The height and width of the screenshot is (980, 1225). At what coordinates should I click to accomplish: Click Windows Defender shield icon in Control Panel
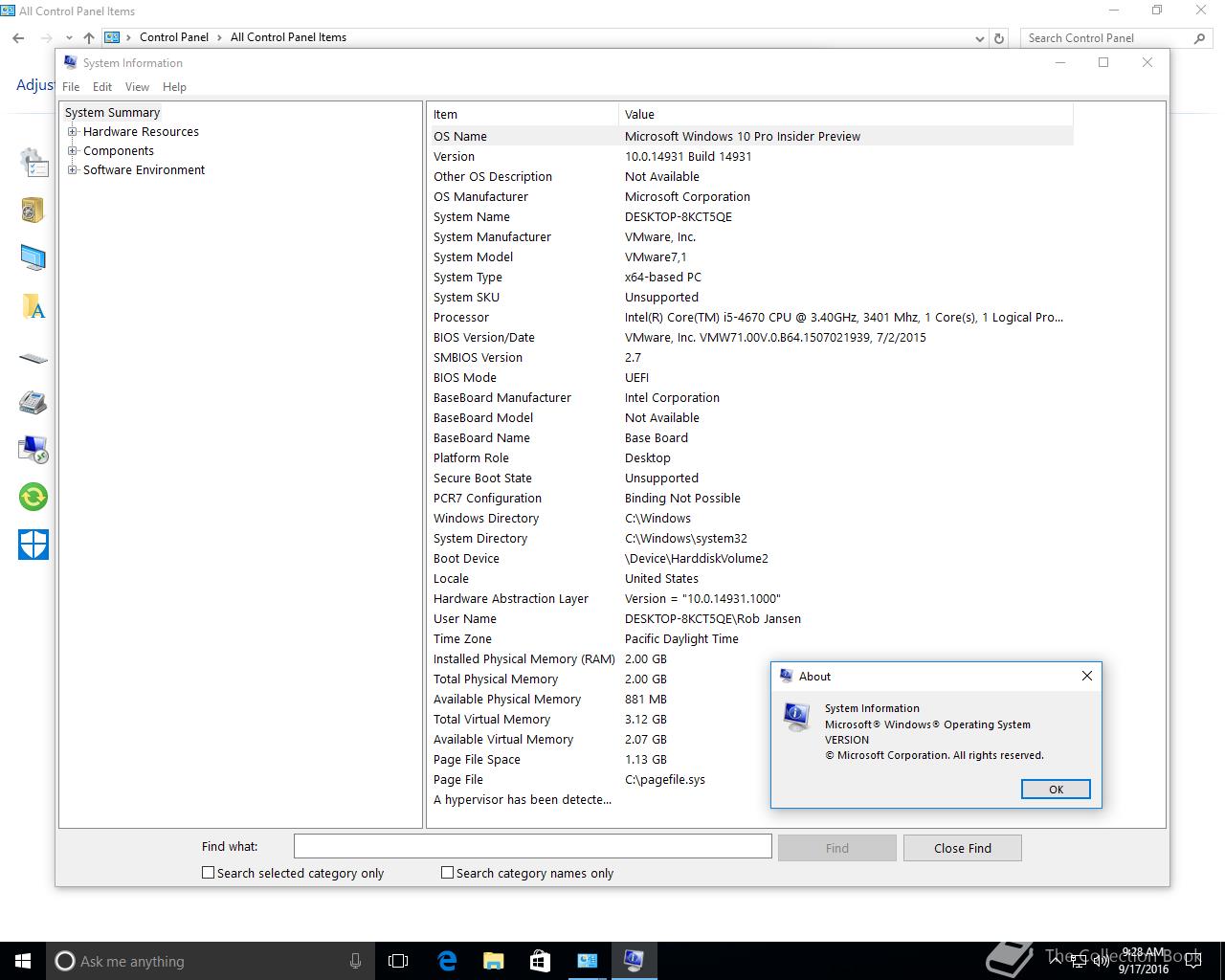33,545
